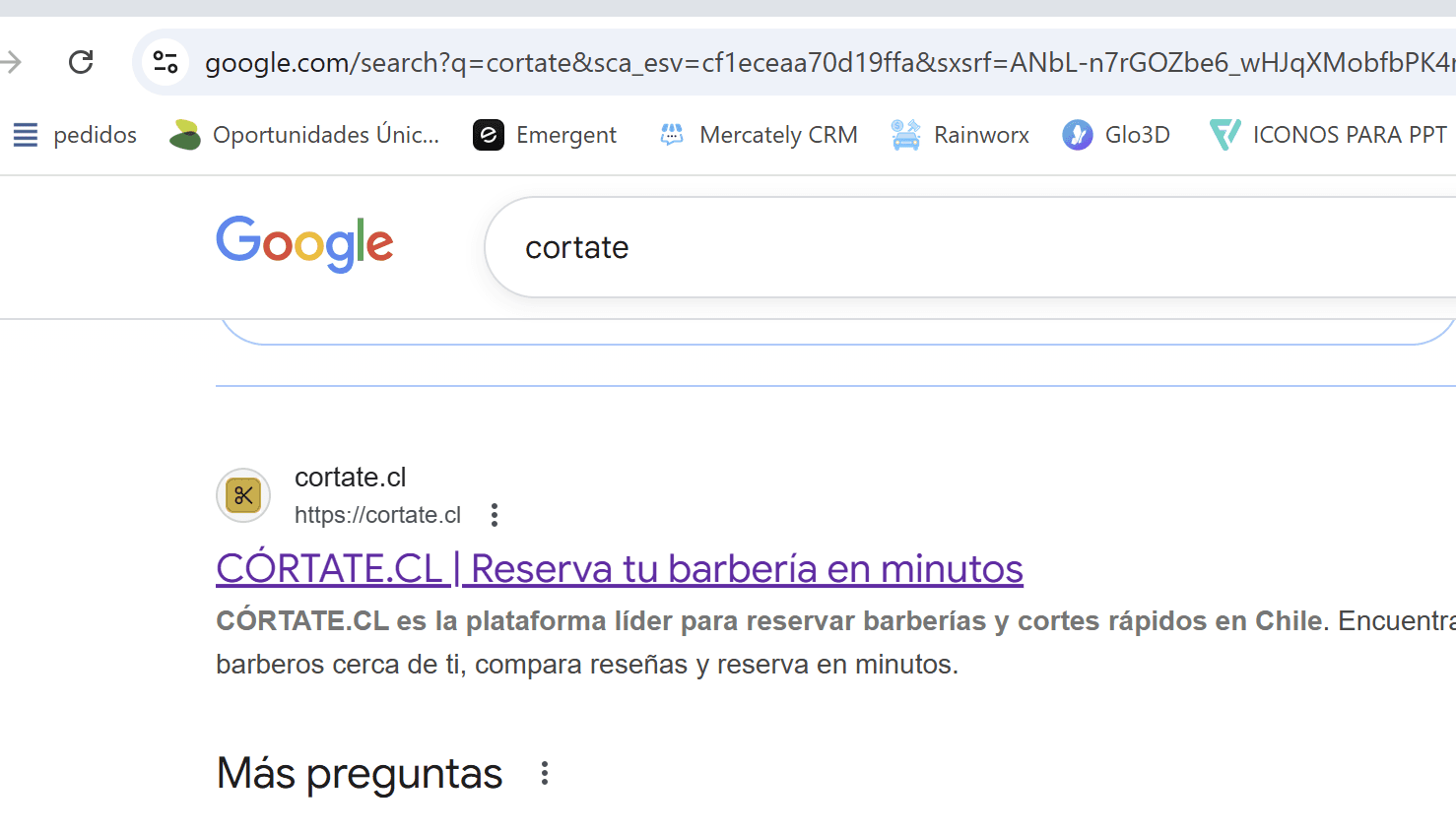Click the Emergent bookmark icon
The image size is (1456, 833).
pyautogui.click(x=488, y=135)
